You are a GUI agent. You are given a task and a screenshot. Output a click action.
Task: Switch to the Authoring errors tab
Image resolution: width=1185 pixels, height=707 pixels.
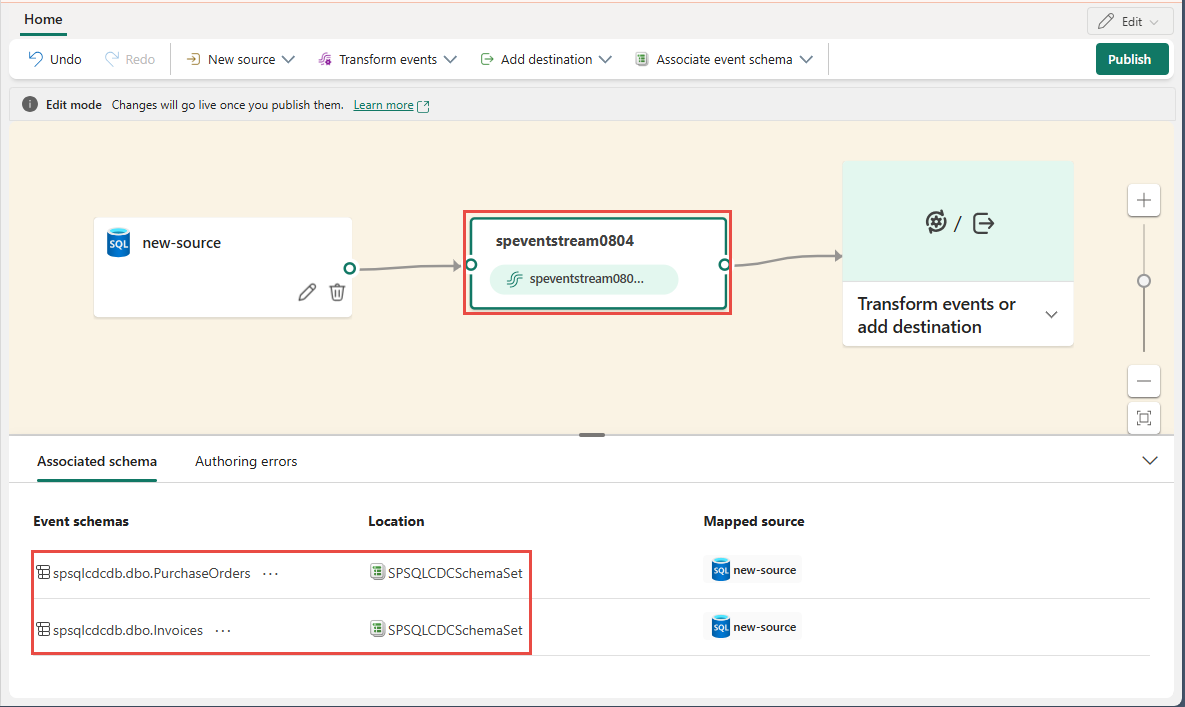pyautogui.click(x=246, y=461)
